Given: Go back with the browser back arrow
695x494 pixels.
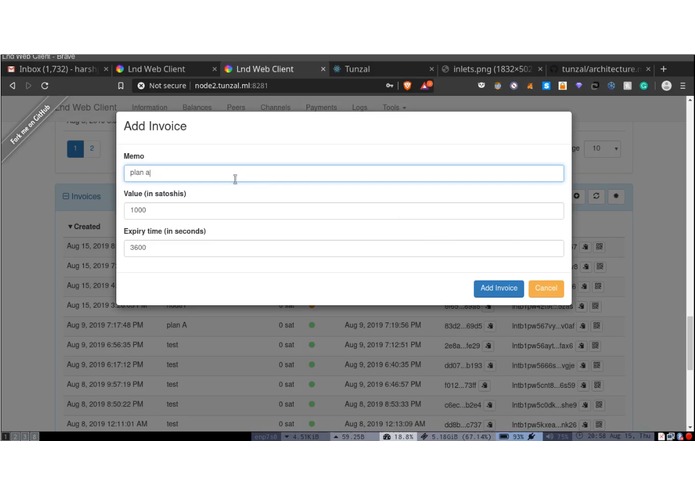Looking at the screenshot, I should [12, 86].
